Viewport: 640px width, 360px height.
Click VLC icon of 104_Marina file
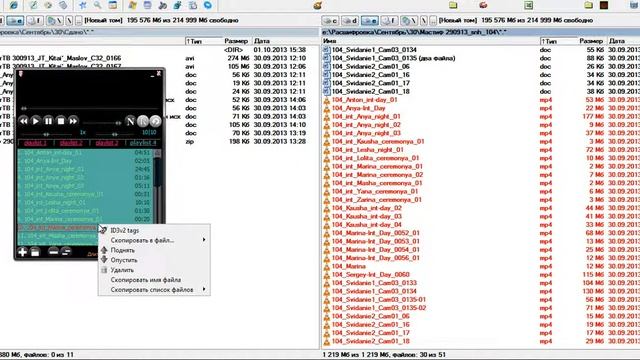click(326, 266)
